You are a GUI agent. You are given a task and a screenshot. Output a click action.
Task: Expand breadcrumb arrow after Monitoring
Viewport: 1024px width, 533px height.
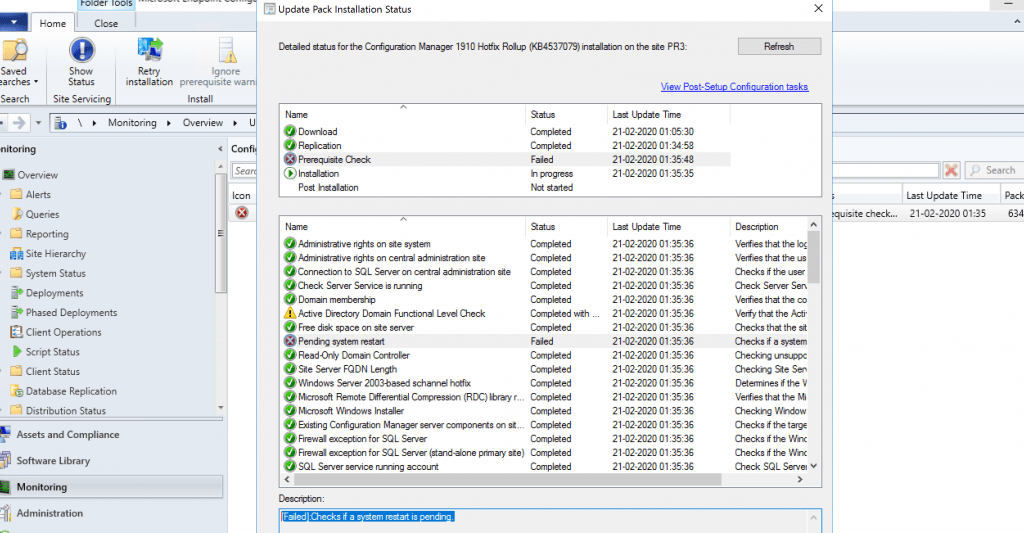pos(168,123)
